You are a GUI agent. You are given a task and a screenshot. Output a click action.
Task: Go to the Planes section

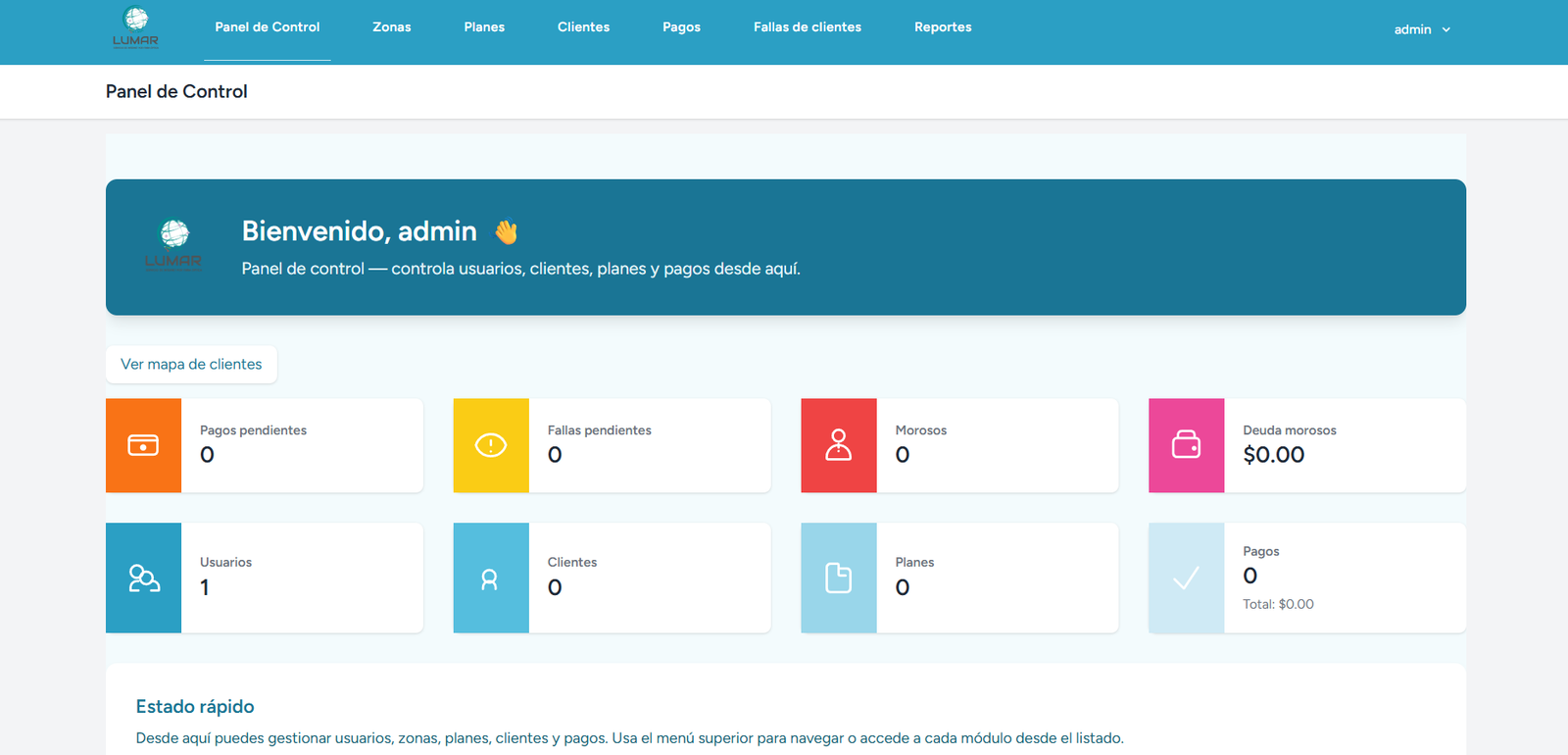484,27
